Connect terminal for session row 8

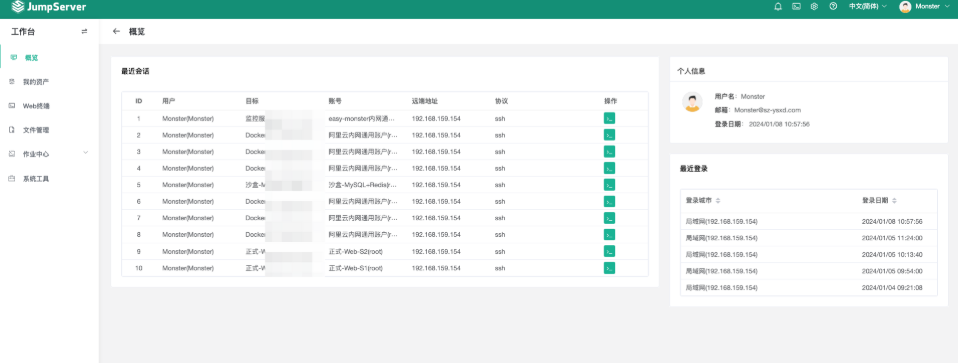coord(609,235)
